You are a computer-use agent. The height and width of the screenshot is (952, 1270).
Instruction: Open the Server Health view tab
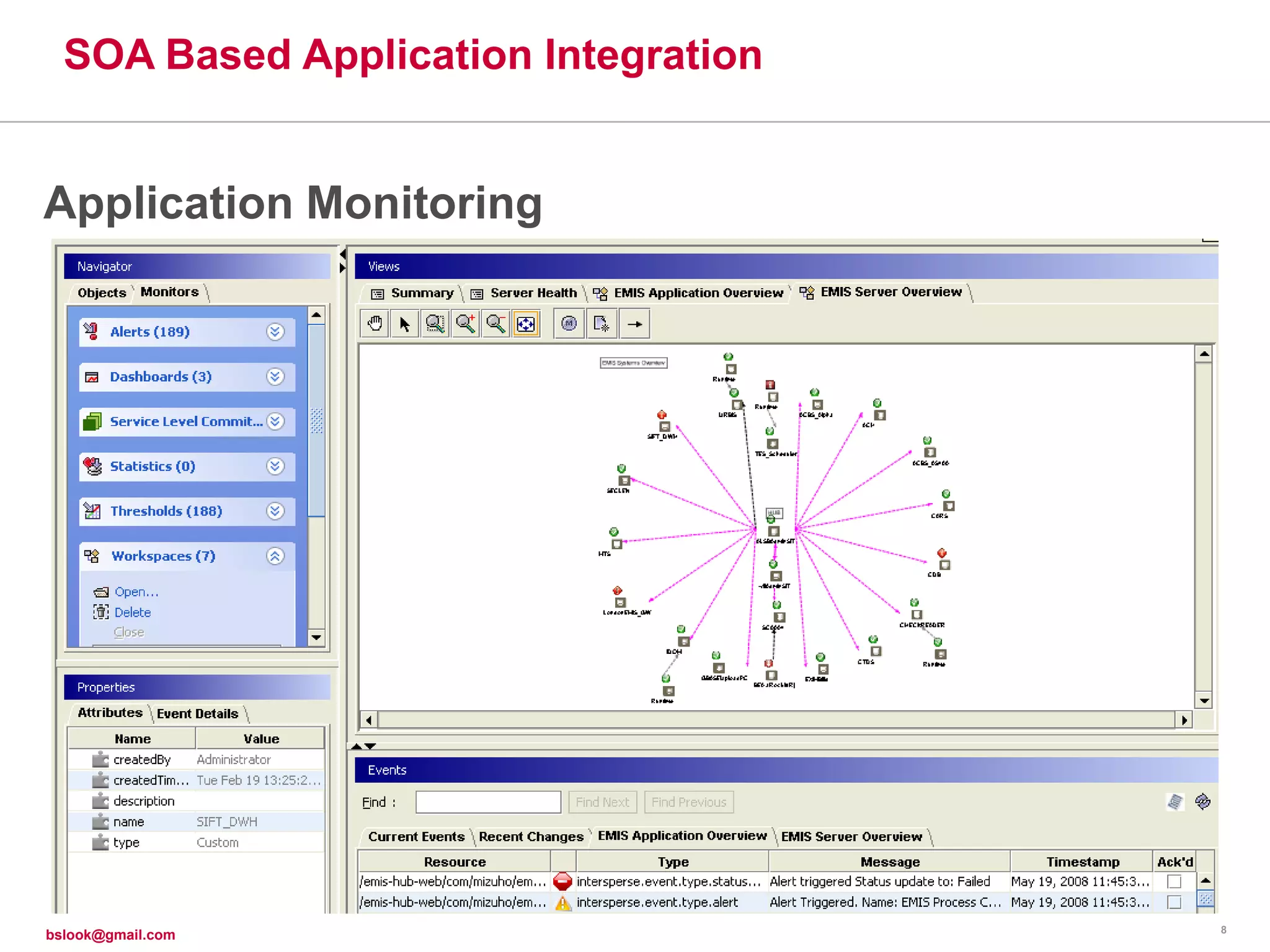coord(524,293)
